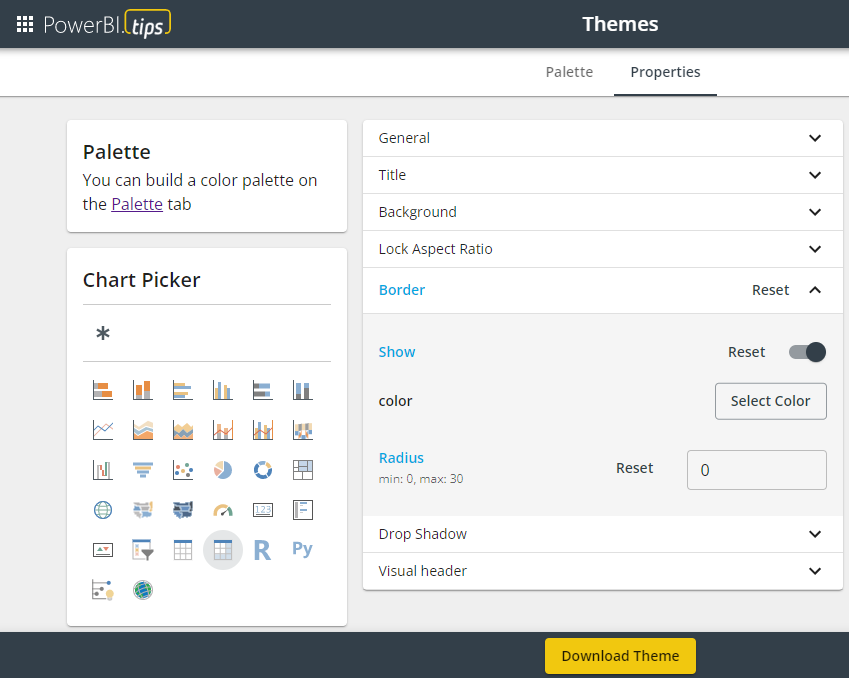Select the highlighted matrix visual icon
849x678 pixels.
click(x=223, y=550)
